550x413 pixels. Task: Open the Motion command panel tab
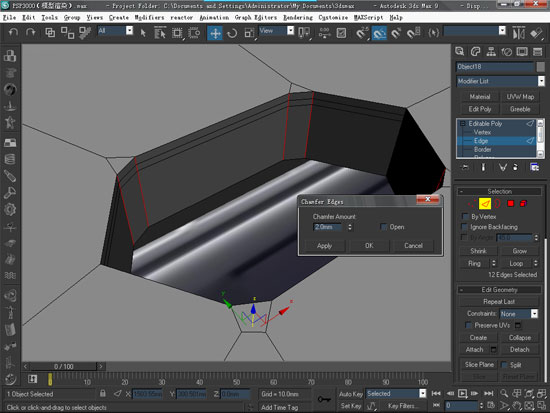coord(507,52)
